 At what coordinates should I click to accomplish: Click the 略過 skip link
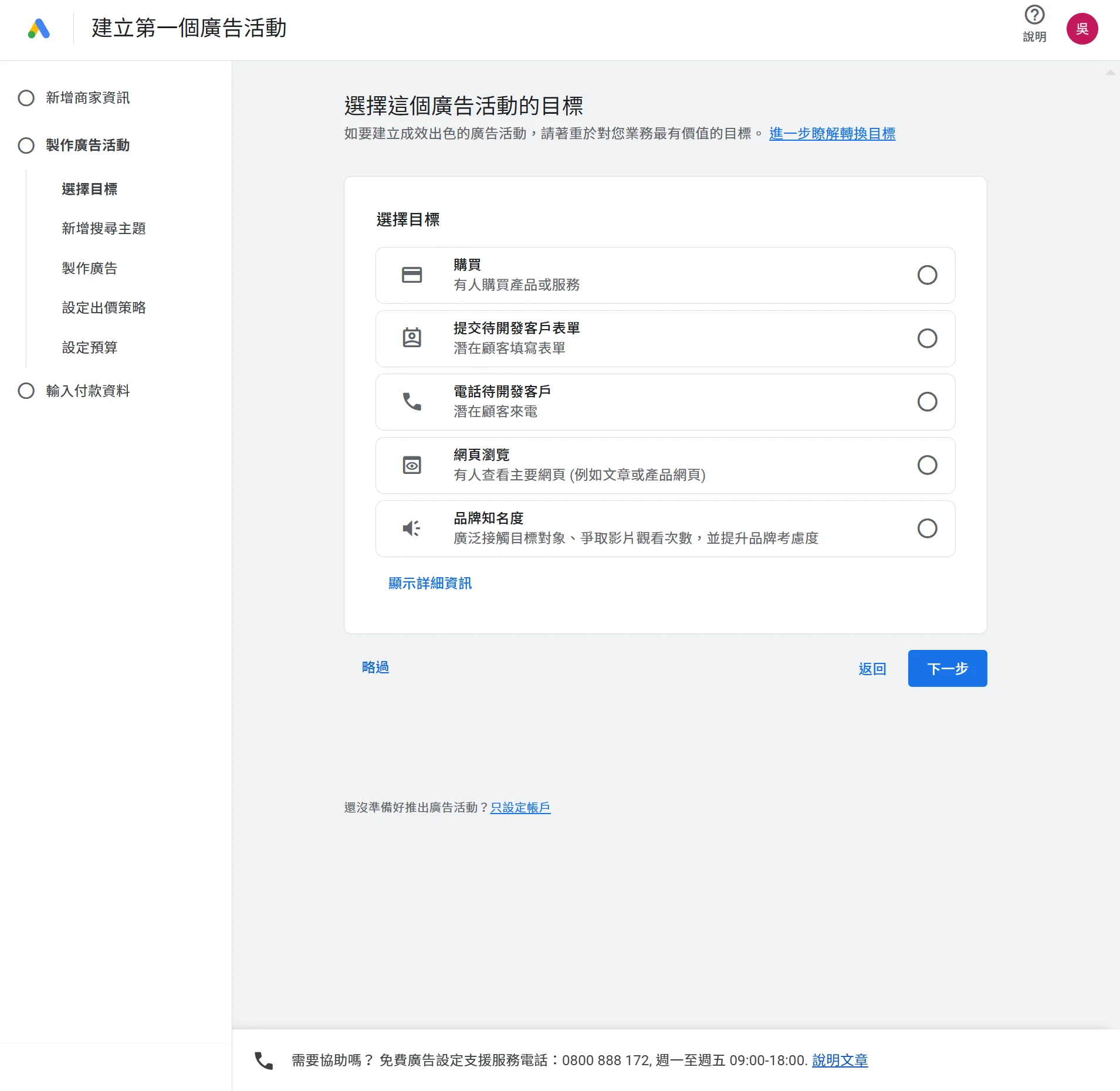pyautogui.click(x=375, y=668)
